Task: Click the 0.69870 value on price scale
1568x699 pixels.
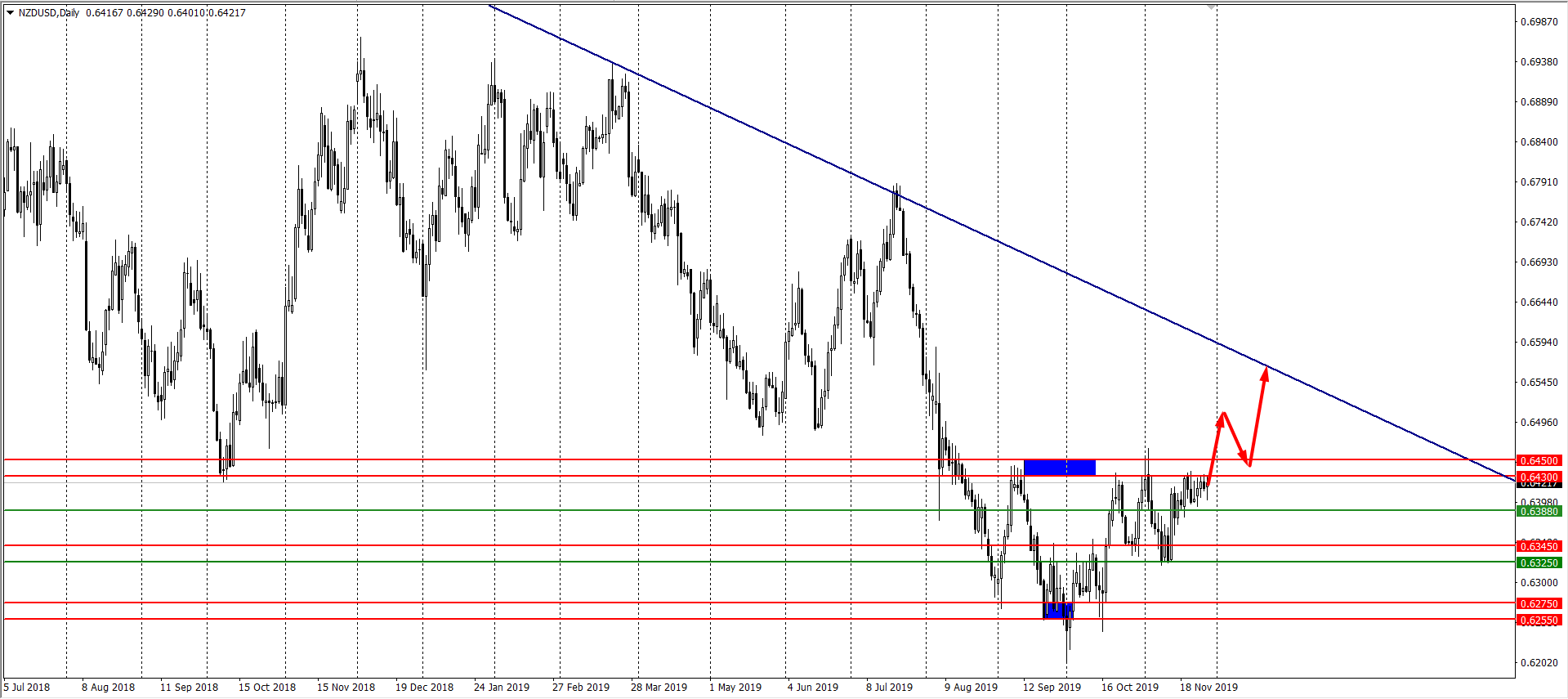Action: (x=1539, y=22)
